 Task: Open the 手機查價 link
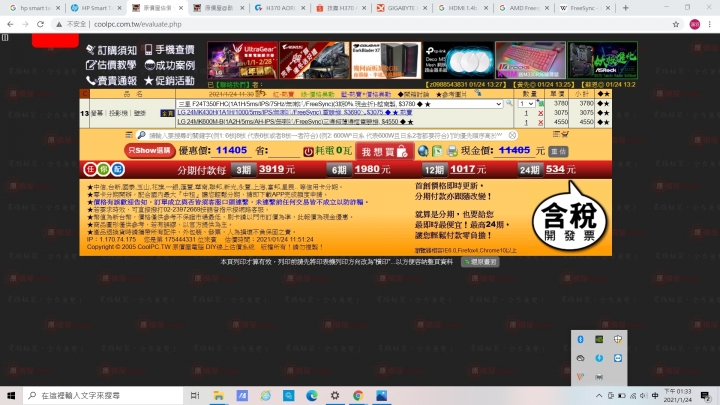169,50
